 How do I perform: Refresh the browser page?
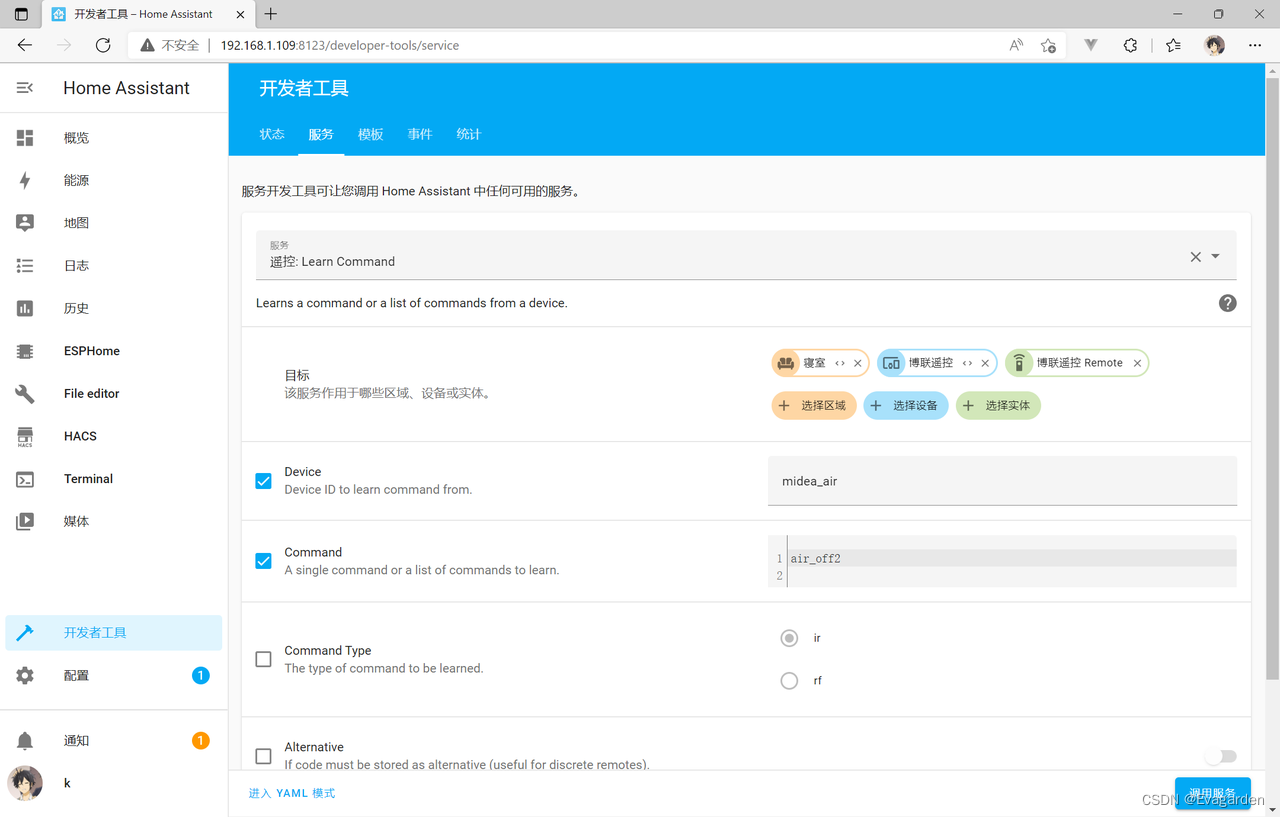pyautogui.click(x=103, y=45)
